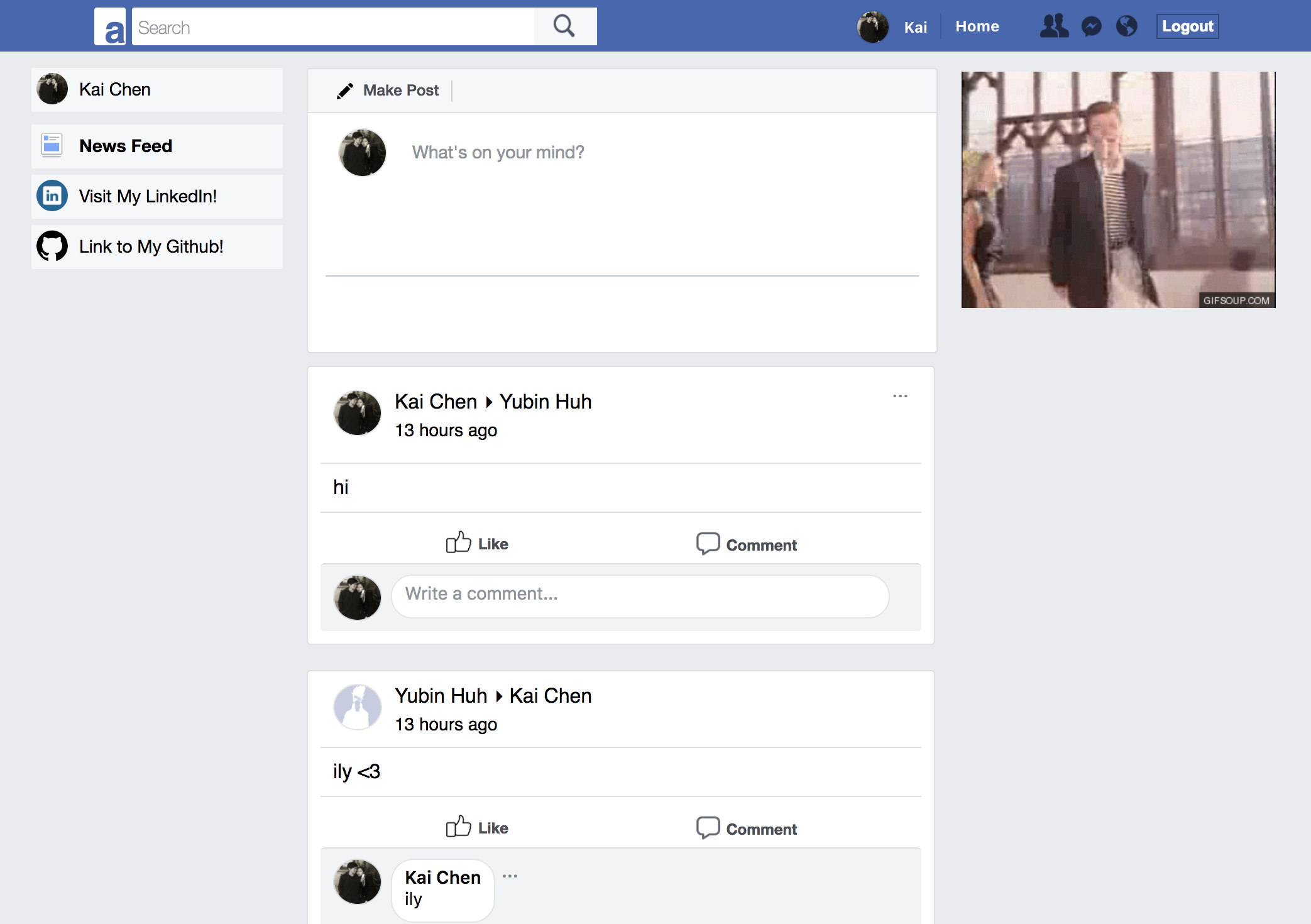Select News Feed in the sidebar
The image size is (1311, 924).
125,146
